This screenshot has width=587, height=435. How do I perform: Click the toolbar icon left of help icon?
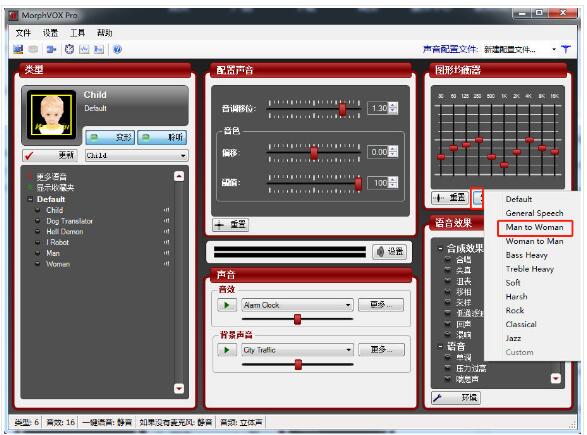click(x=99, y=49)
